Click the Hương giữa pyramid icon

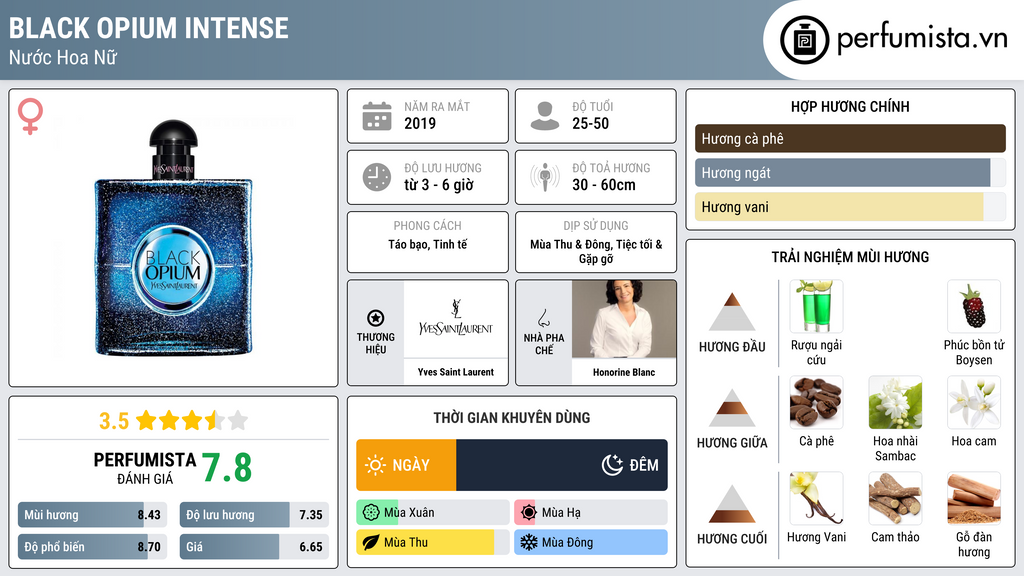[x=732, y=408]
